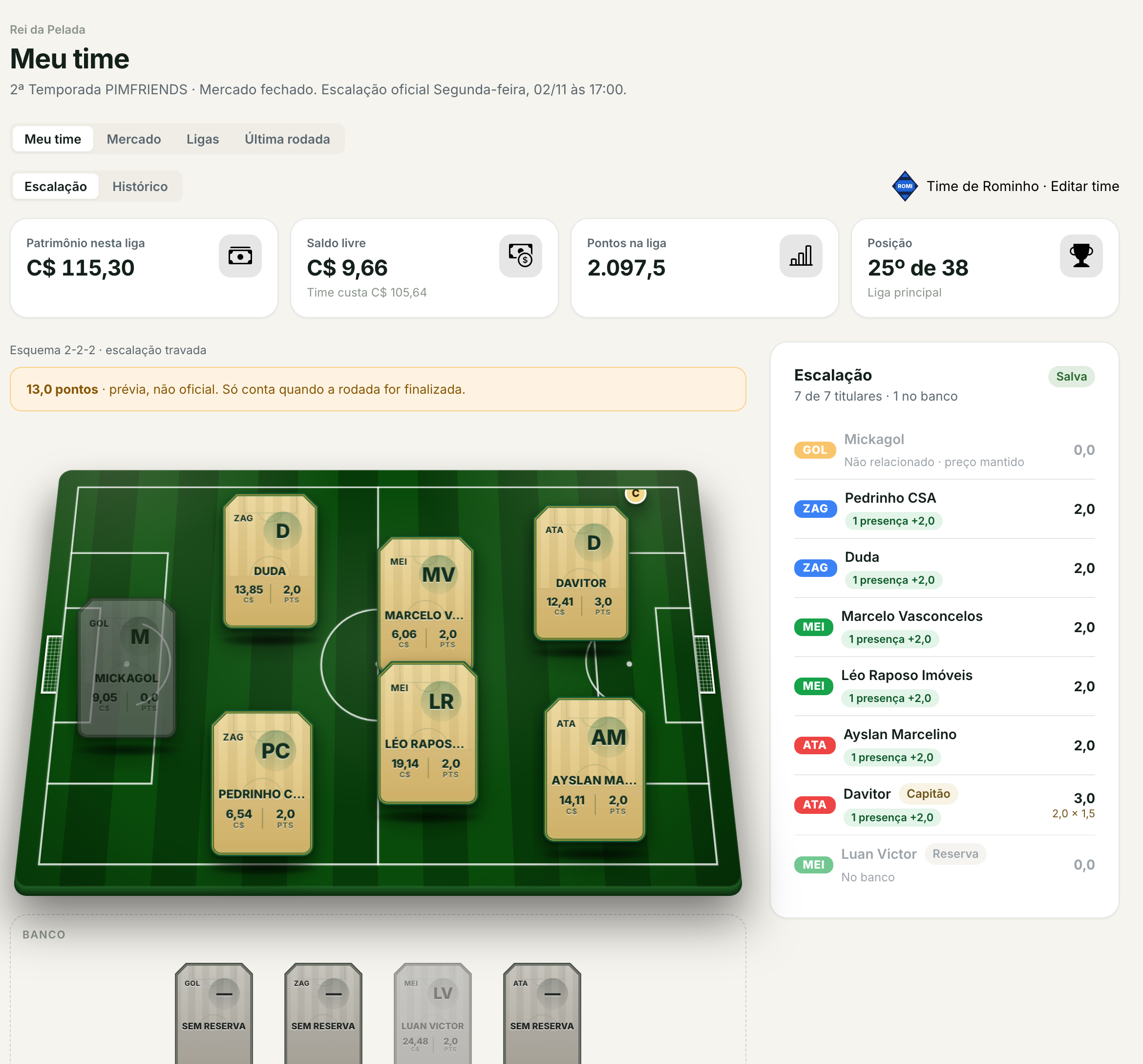Click the ZAG Sem Reserva bench slot
Screen dimensions: 1143x1064
323,1013
